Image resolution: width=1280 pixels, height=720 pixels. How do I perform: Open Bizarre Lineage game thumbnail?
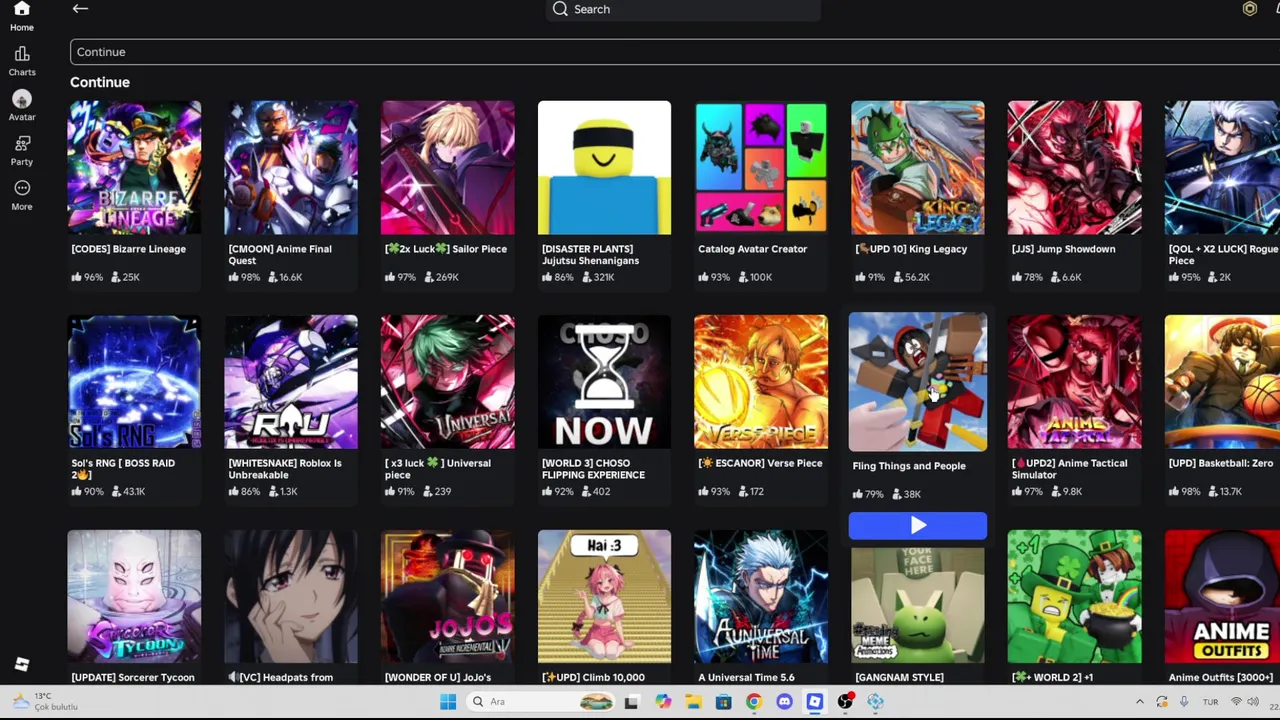[x=134, y=168]
